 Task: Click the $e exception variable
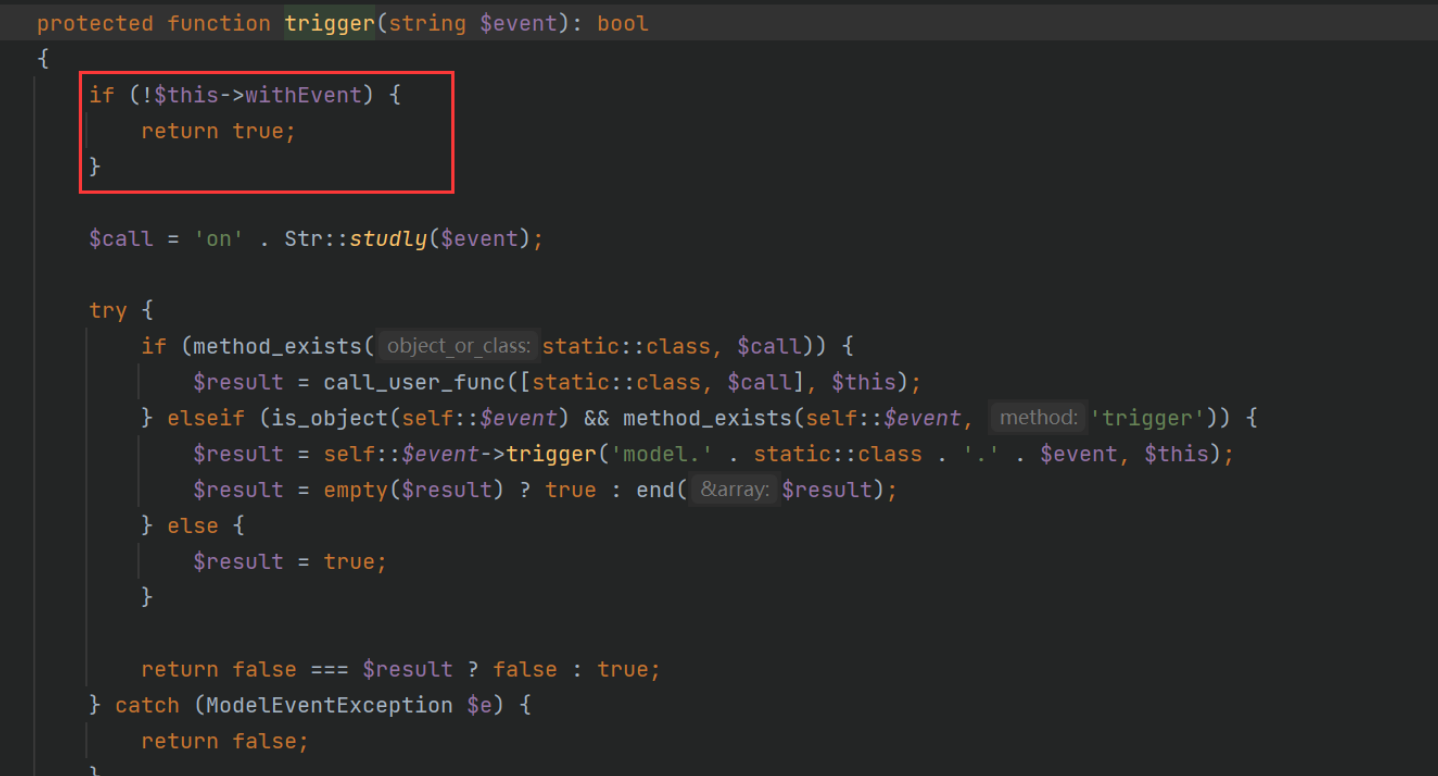479,705
